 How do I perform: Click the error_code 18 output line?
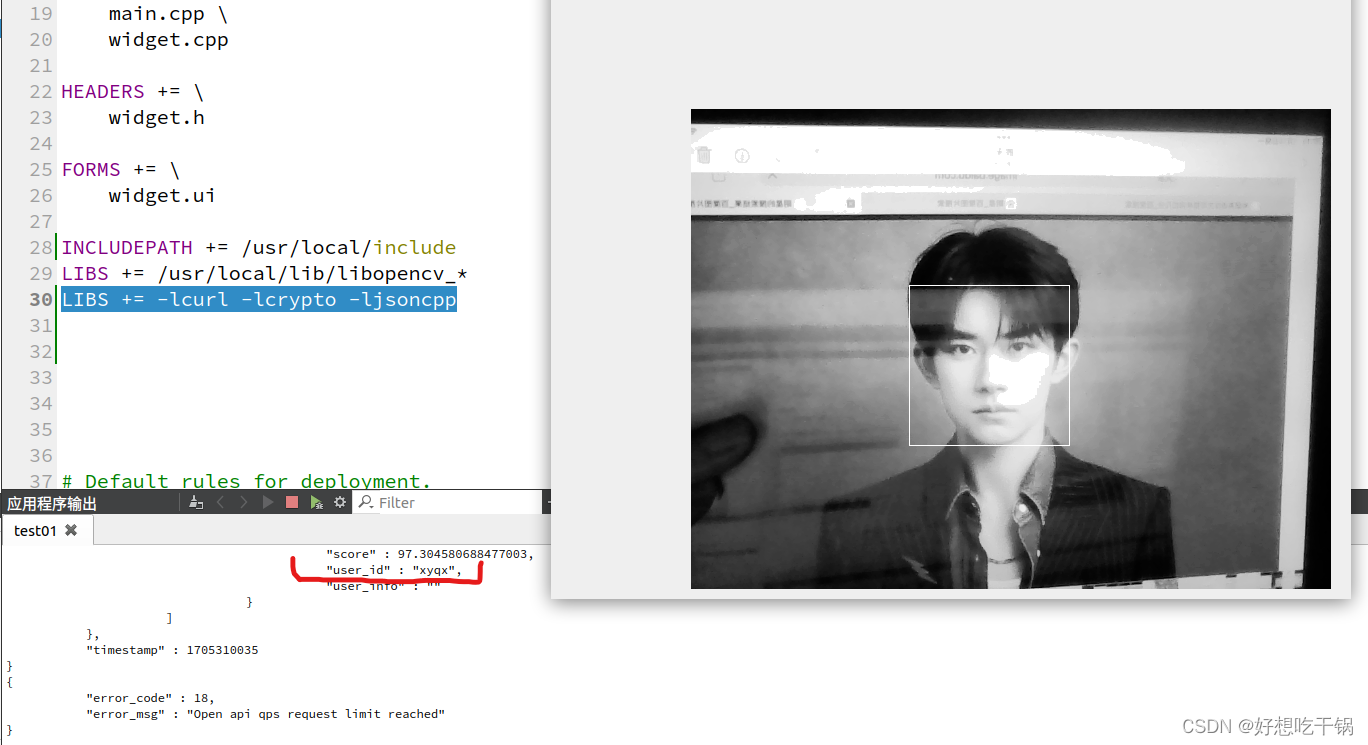tap(150, 698)
